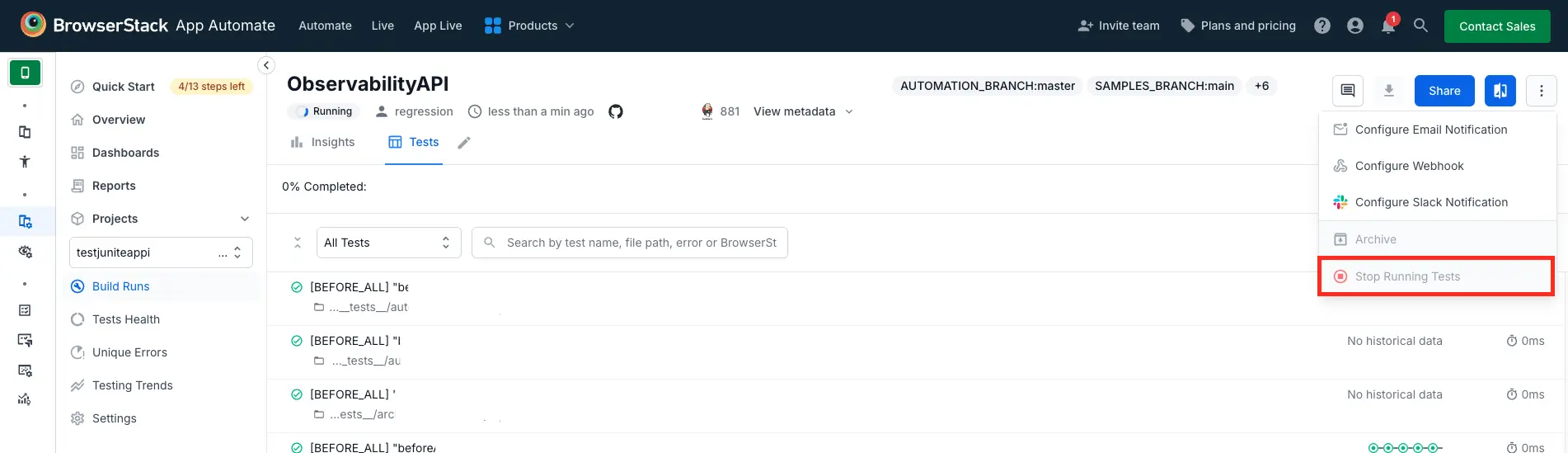Expand View metadata section

(803, 111)
